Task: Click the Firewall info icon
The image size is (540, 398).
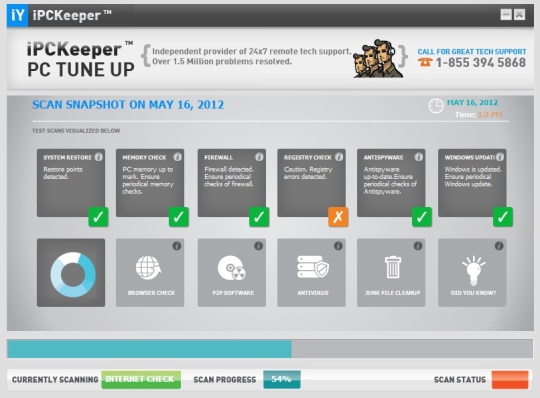Action: (259, 157)
